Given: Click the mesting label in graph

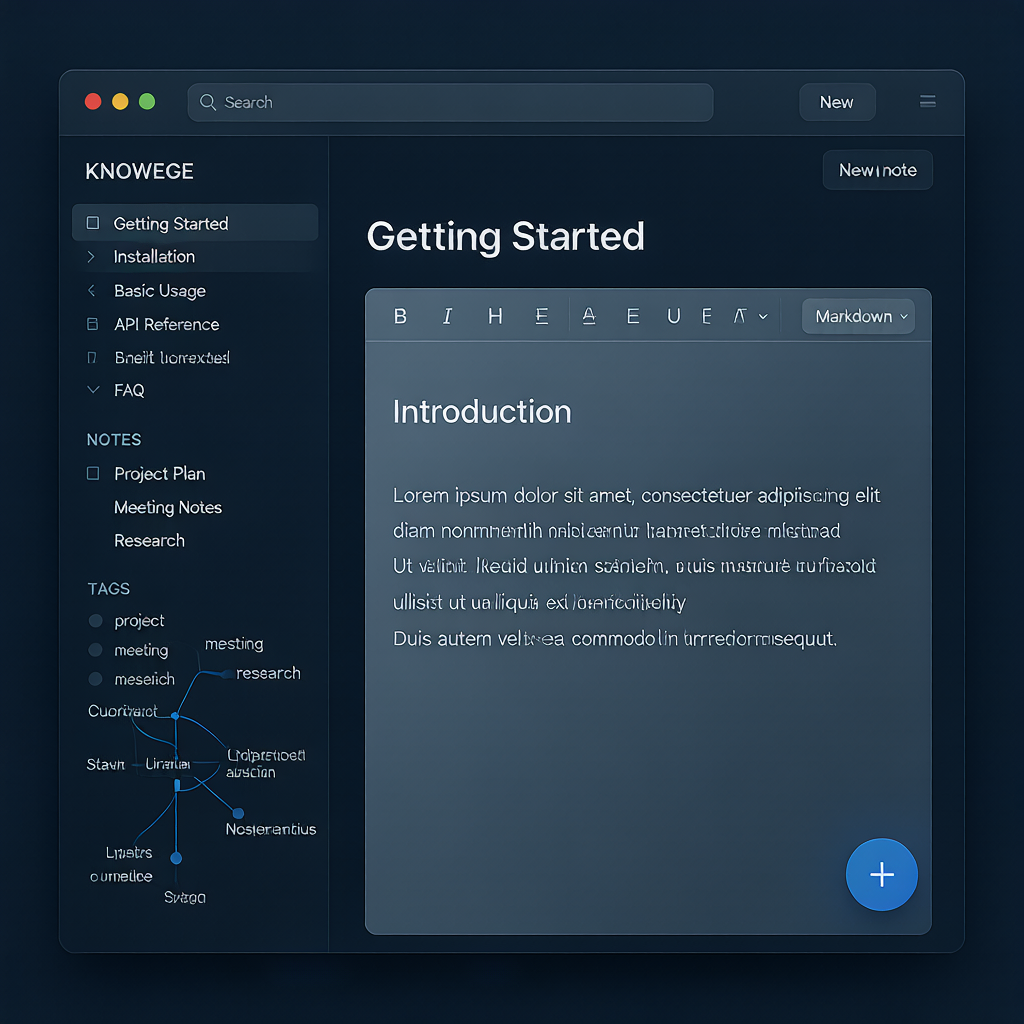Looking at the screenshot, I should (234, 644).
